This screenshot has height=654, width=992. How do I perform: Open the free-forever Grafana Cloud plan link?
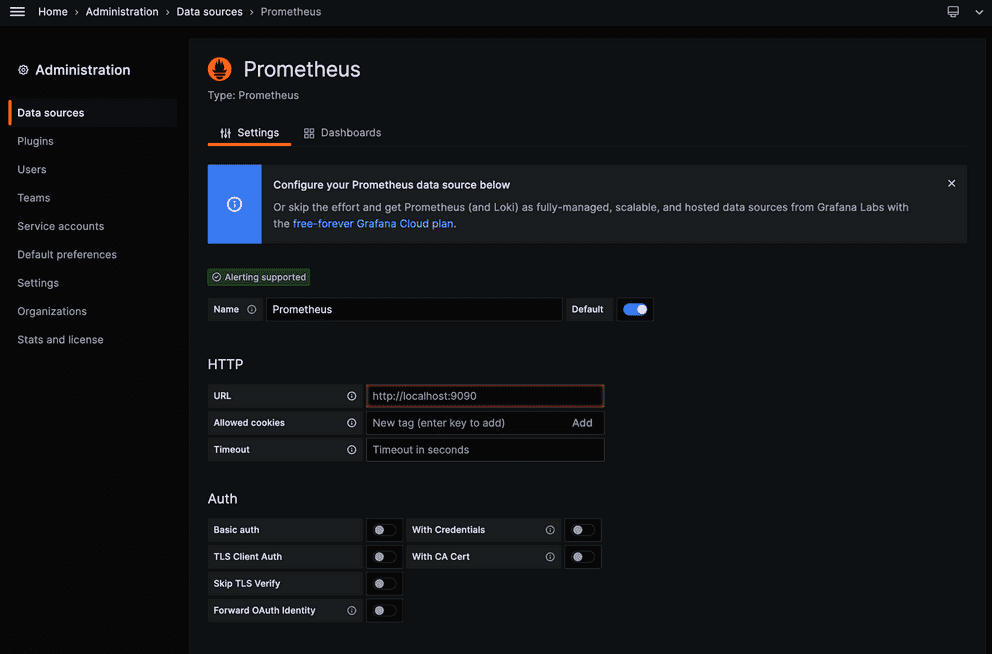pos(373,224)
